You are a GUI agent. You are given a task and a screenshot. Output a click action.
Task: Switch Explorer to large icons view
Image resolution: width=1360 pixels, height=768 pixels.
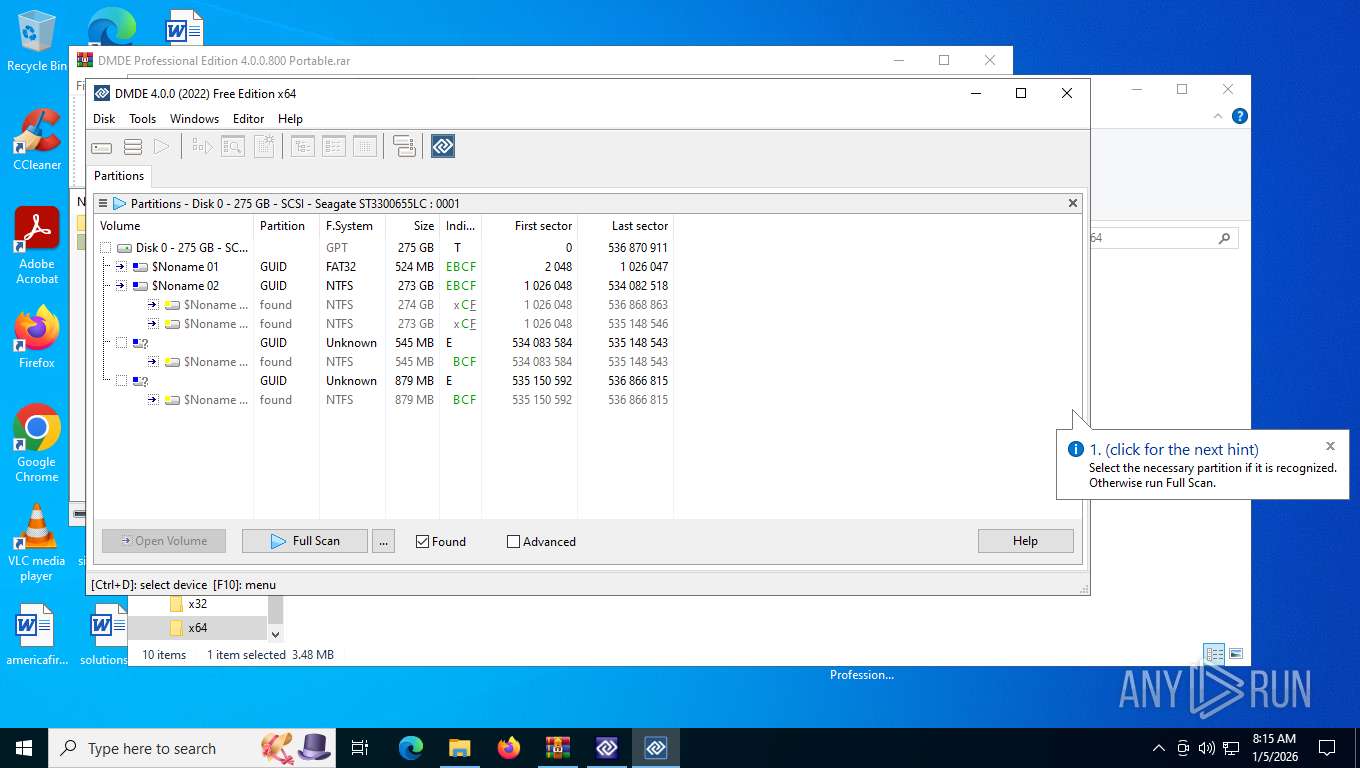pyautogui.click(x=1236, y=654)
